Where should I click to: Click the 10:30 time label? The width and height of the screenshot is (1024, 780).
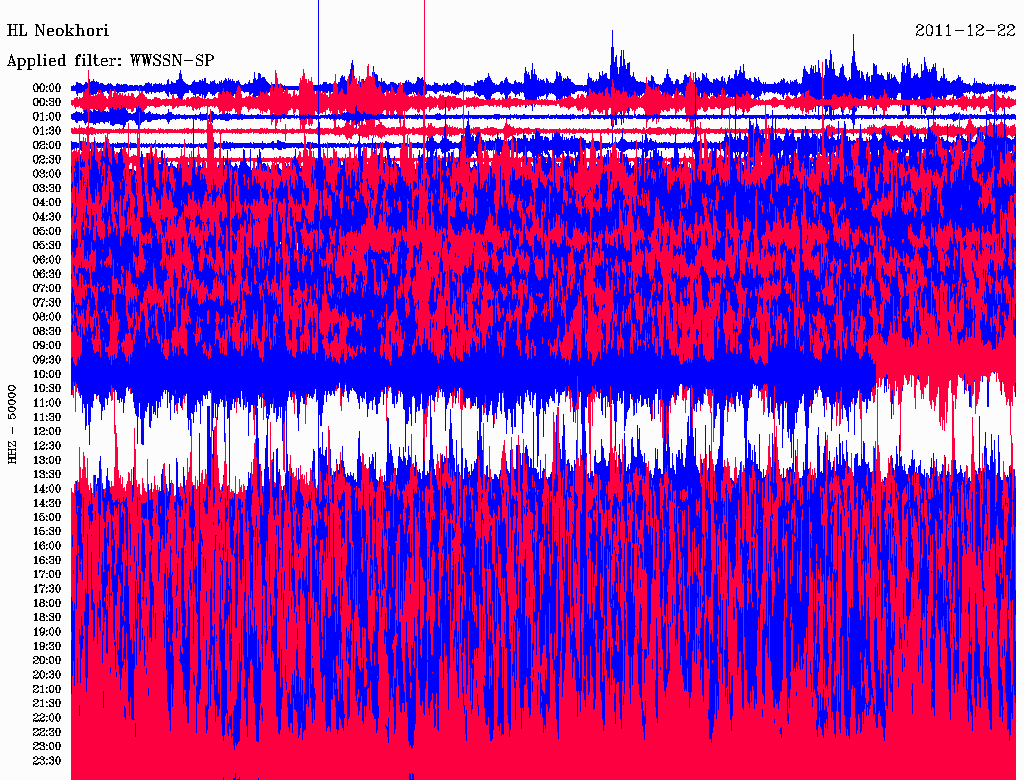click(x=47, y=389)
